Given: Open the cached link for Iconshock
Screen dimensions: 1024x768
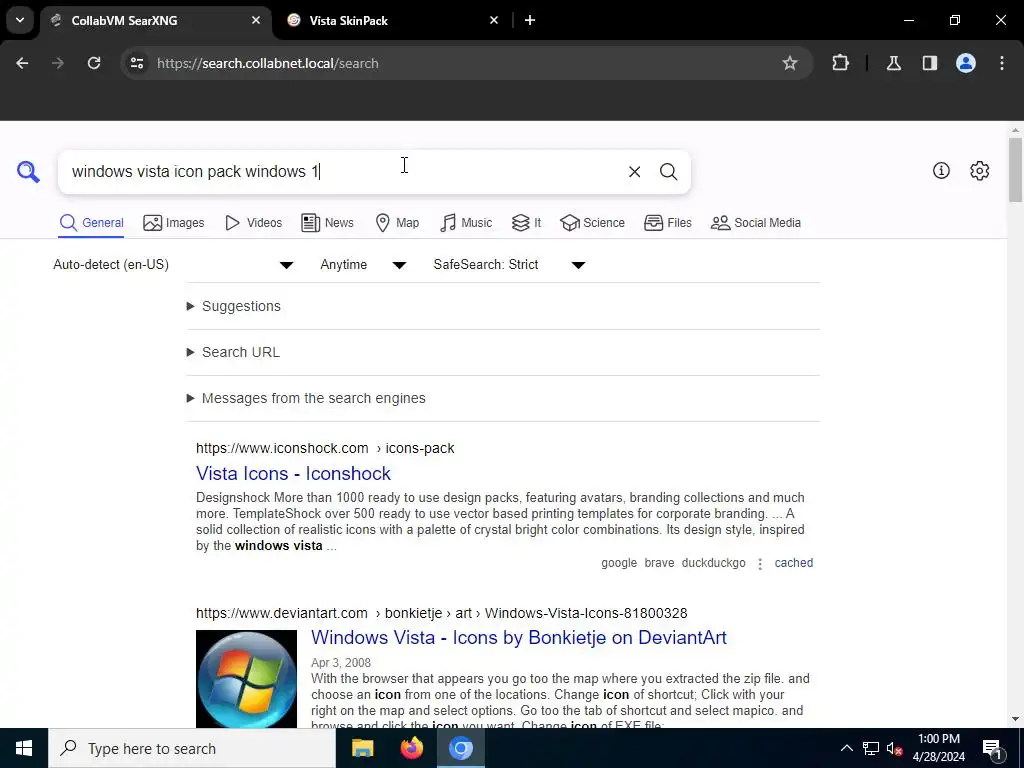Looking at the screenshot, I should click(793, 563).
